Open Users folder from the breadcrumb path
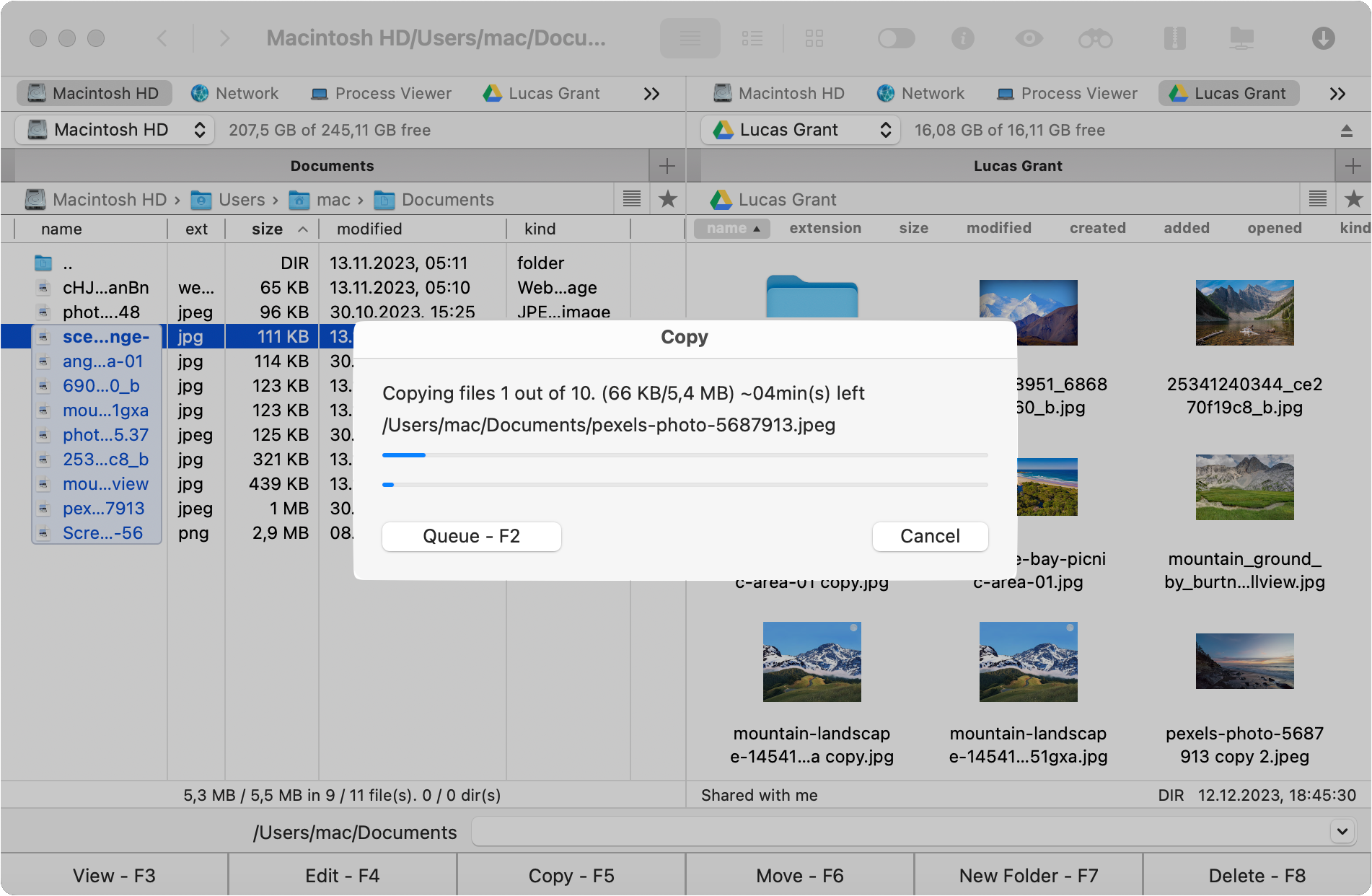 pos(242,199)
